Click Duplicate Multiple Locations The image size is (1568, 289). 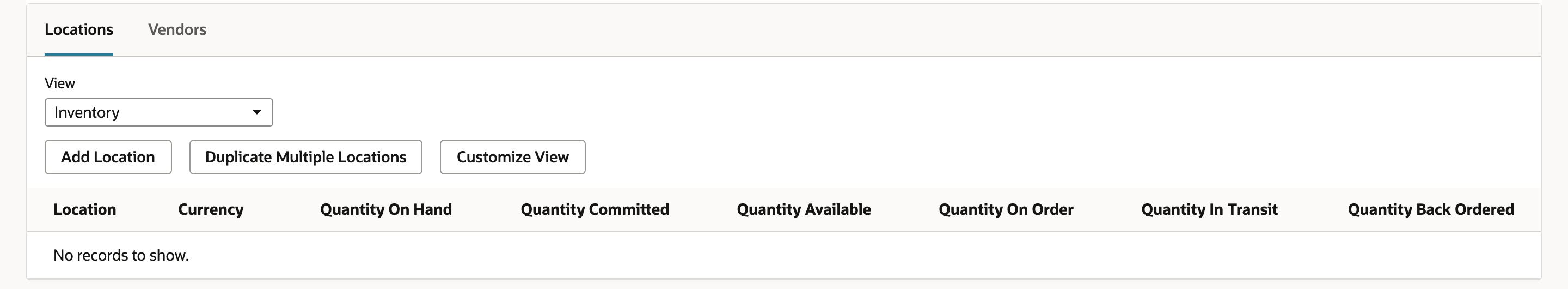305,156
